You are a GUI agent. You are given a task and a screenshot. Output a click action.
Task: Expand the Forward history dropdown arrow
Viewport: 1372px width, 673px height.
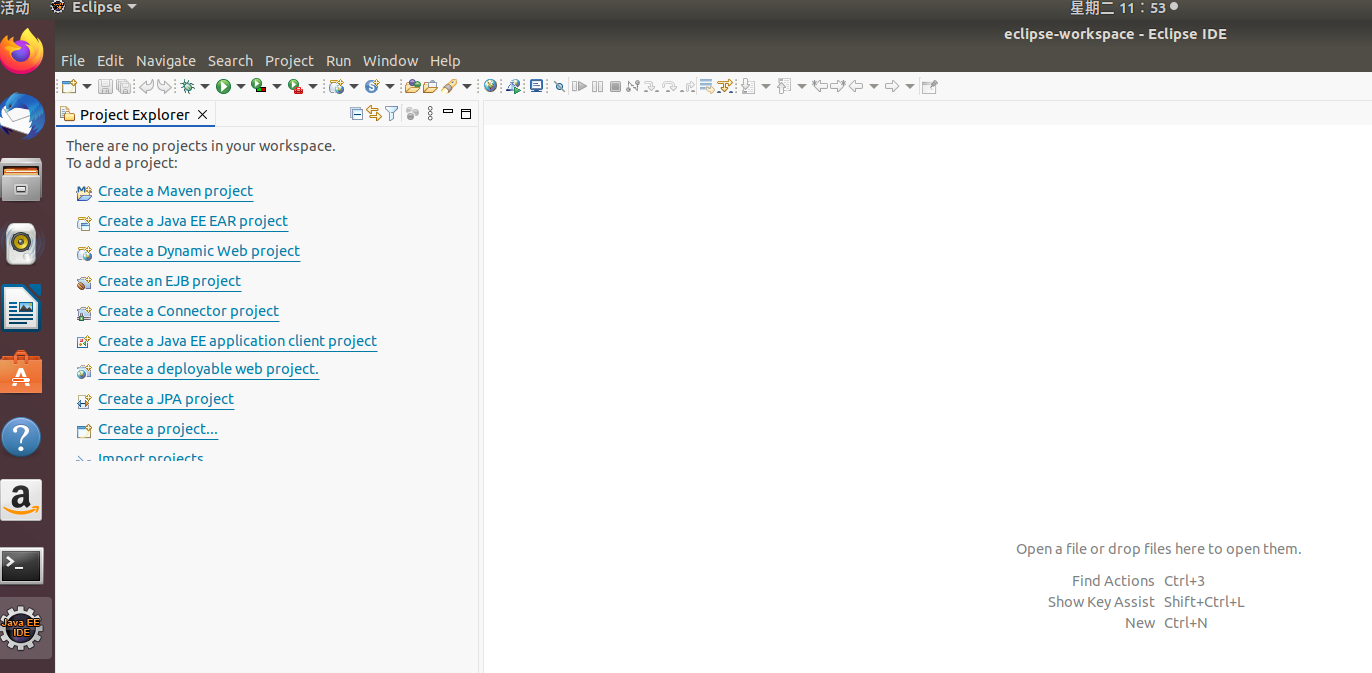click(910, 86)
